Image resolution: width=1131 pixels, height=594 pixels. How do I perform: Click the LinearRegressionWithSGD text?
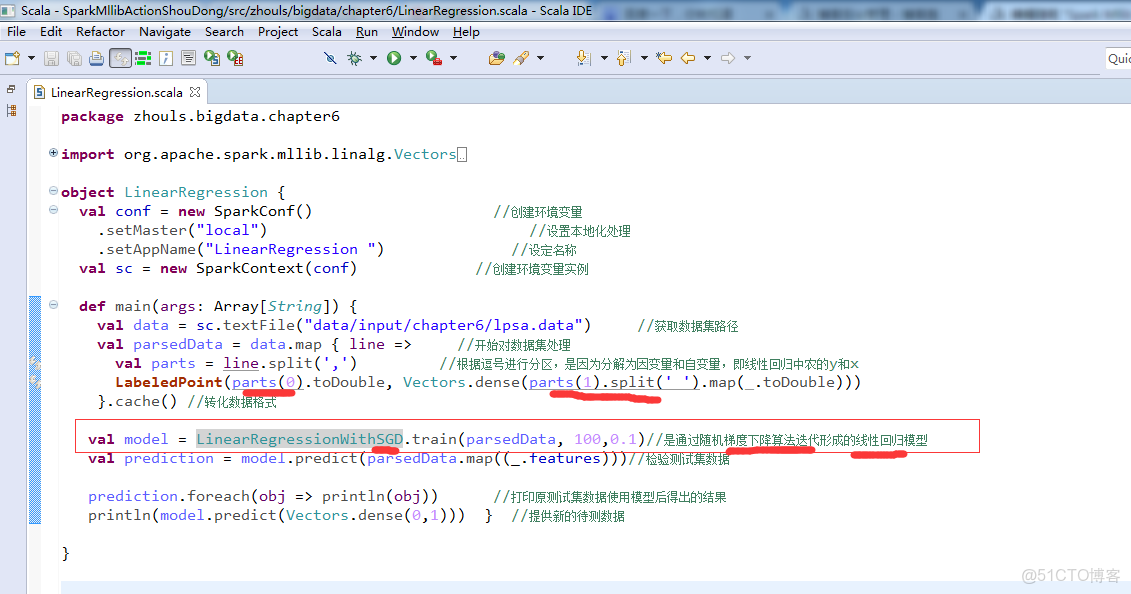pyautogui.click(x=299, y=439)
